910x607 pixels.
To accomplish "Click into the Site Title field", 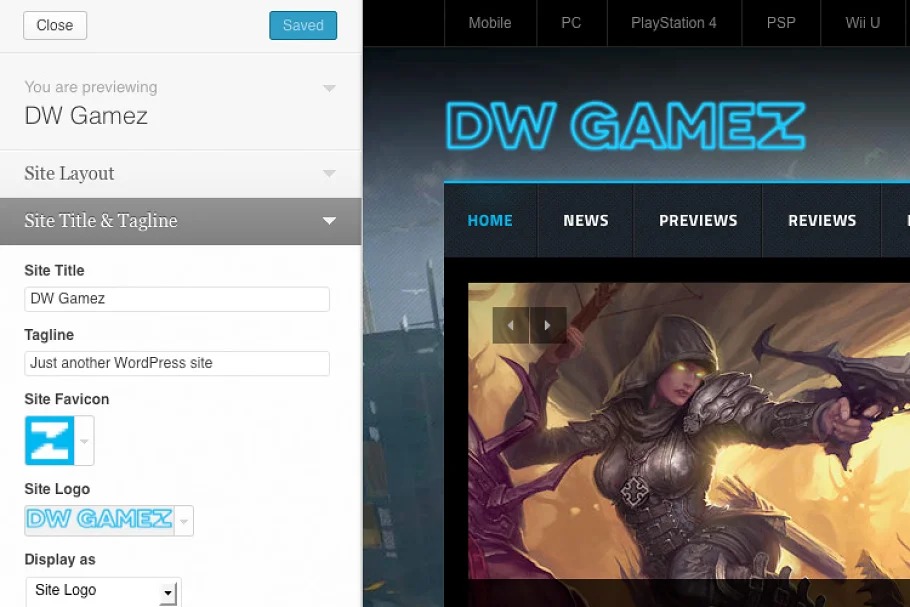I will click(177, 299).
